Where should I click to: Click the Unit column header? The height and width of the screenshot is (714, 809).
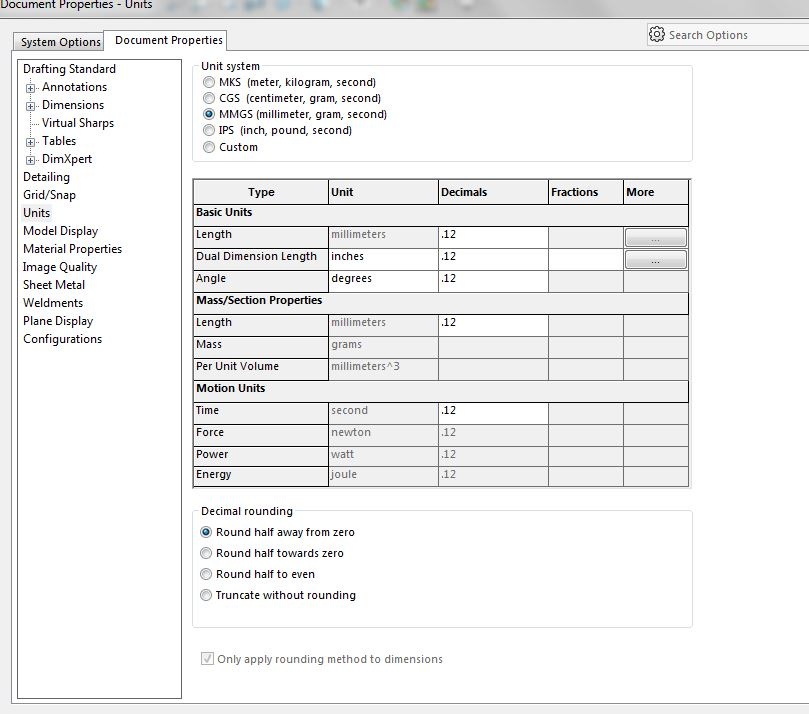383,192
